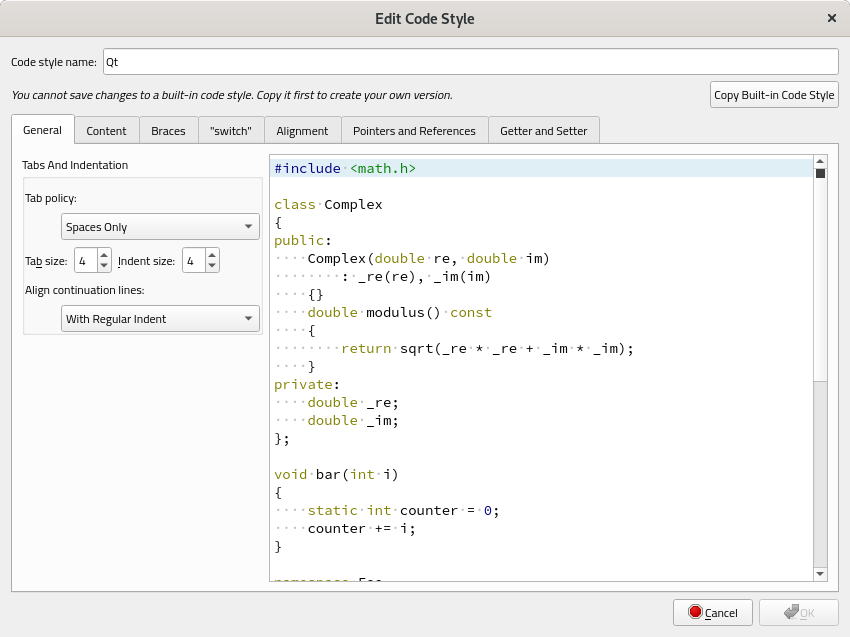Increase Indent size with up arrow
Screen dimensions: 850x637
pos(212,255)
